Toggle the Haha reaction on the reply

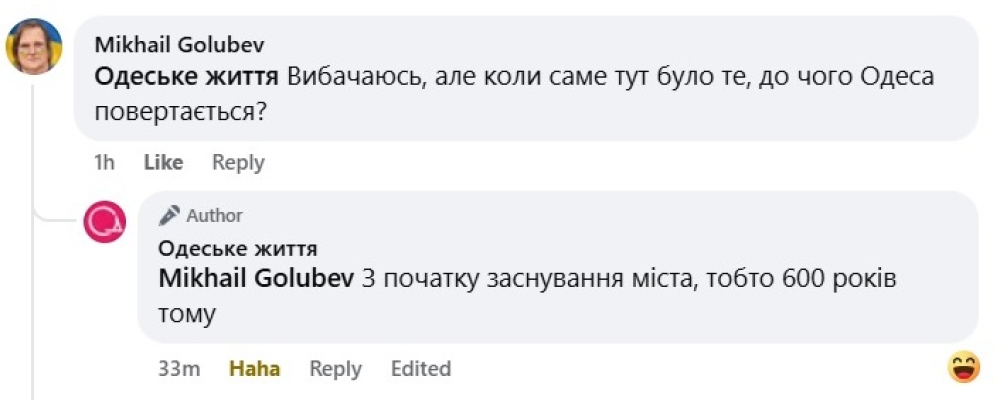[255, 368]
